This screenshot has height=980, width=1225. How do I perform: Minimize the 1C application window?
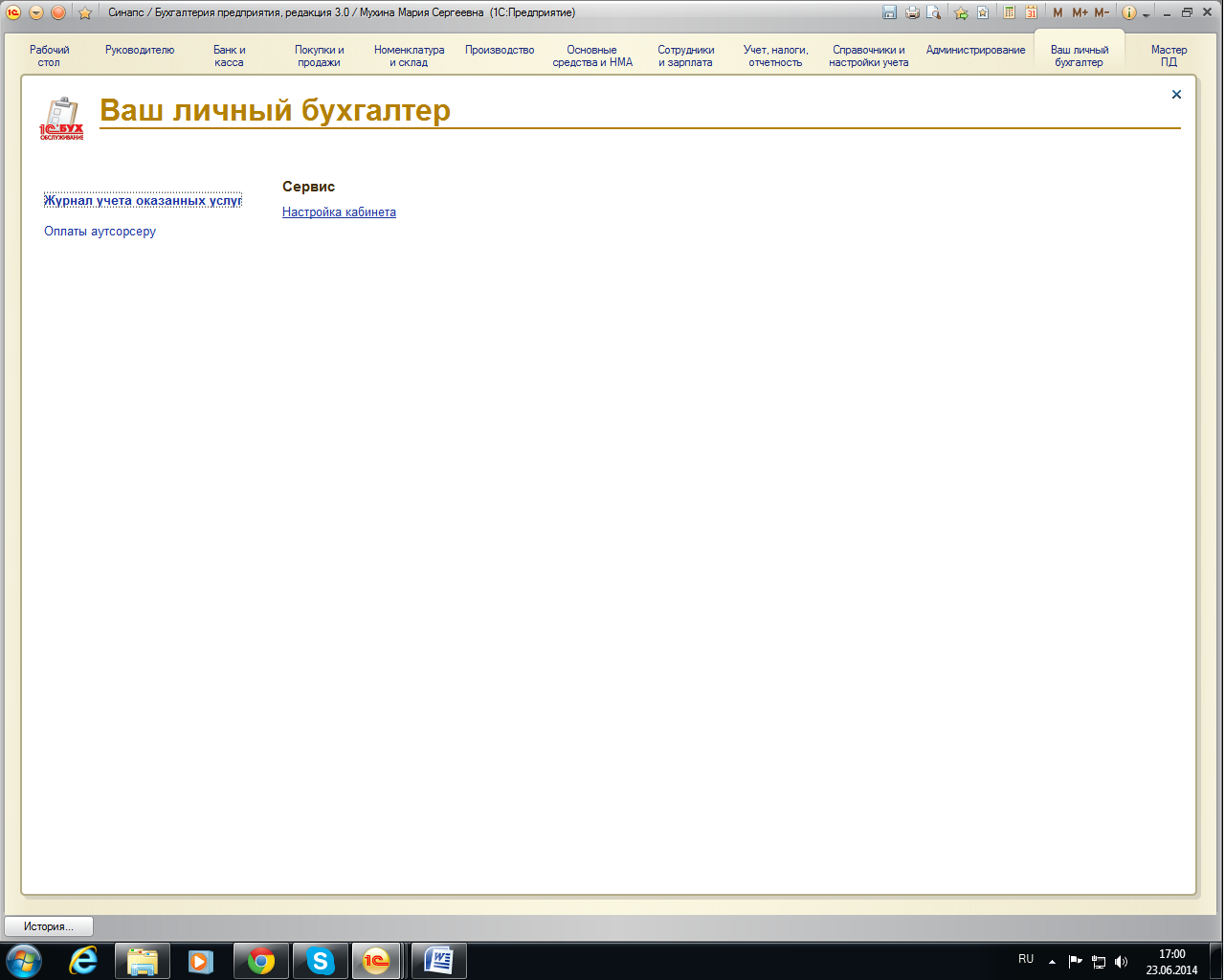coord(1168,13)
